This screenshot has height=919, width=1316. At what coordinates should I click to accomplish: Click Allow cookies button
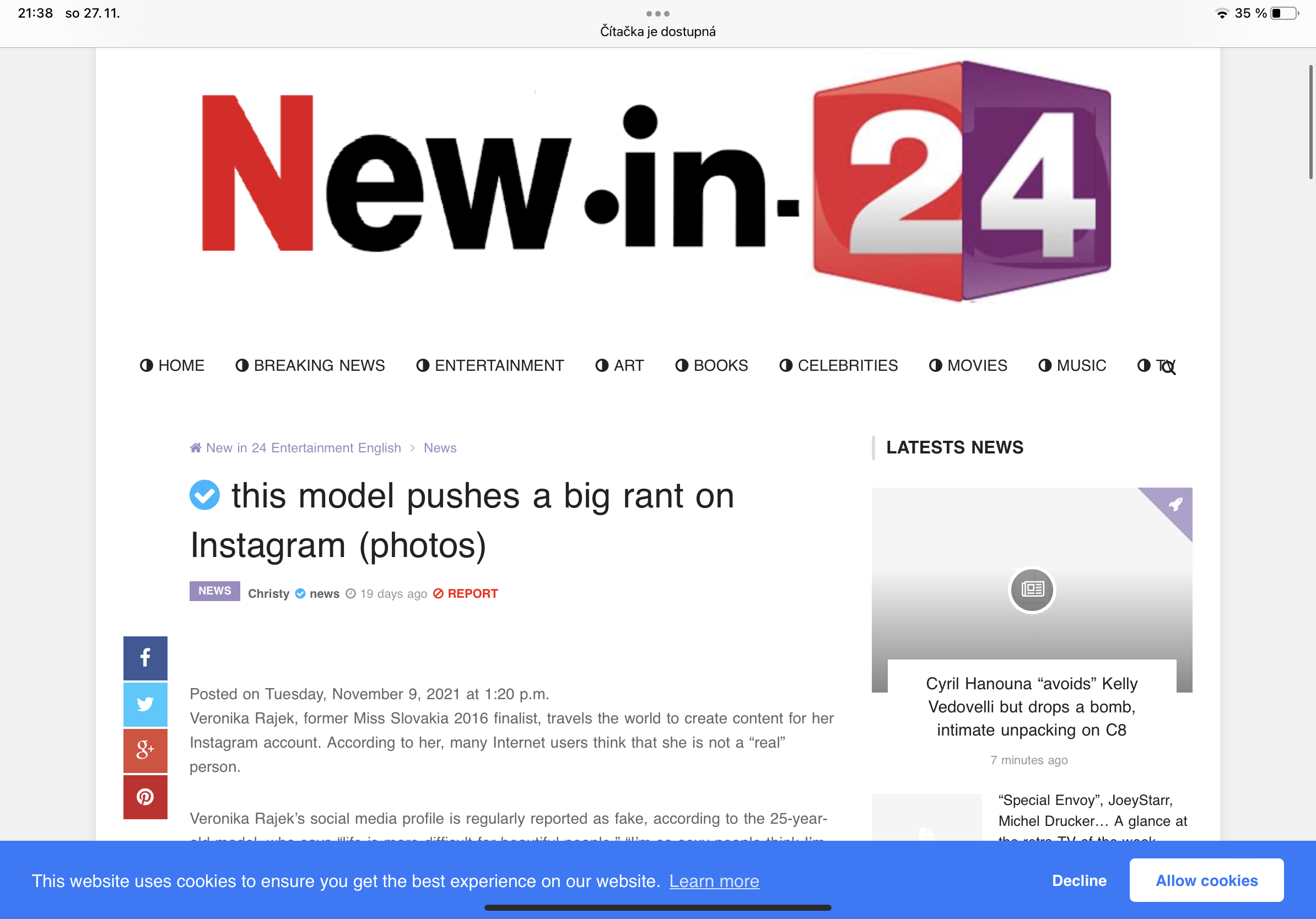1206,880
